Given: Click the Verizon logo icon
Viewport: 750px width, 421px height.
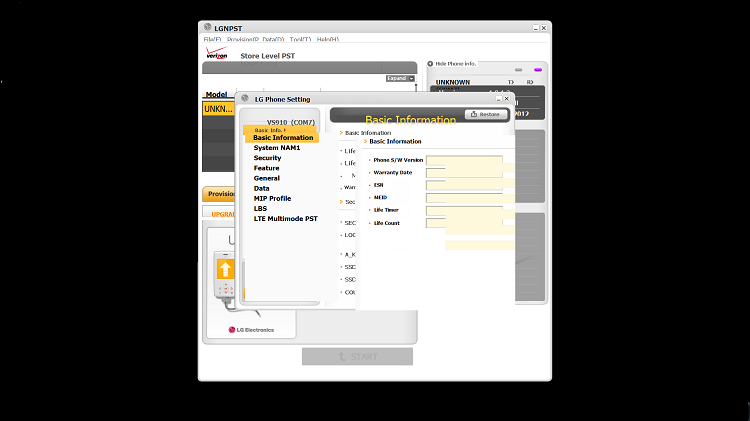Looking at the screenshot, I should pos(216,55).
